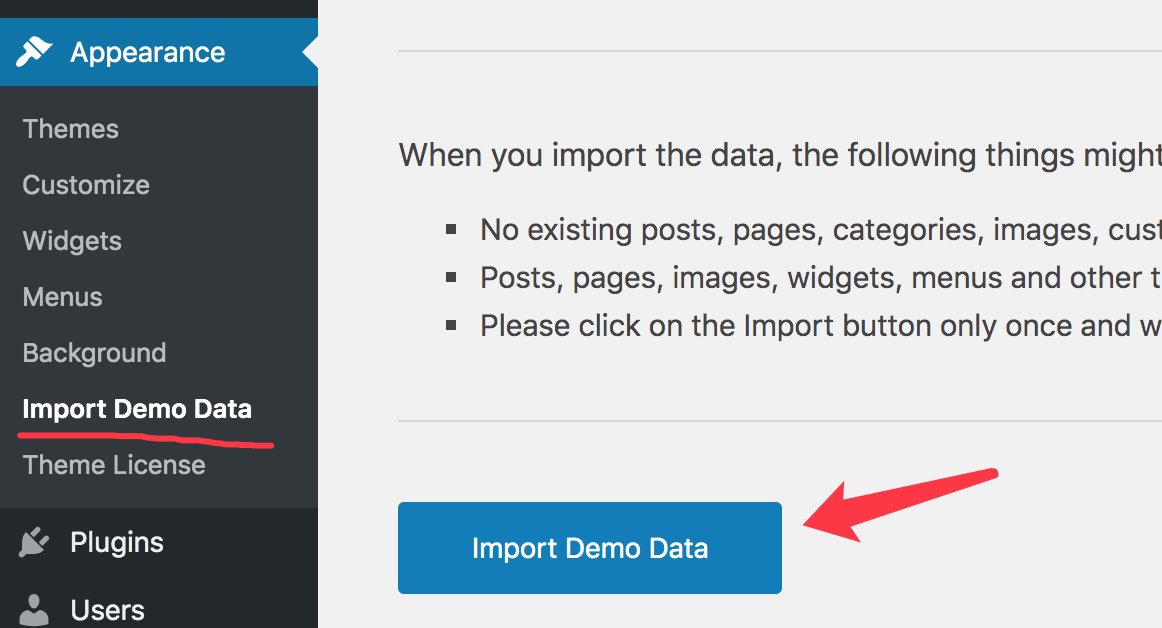The width and height of the screenshot is (1162, 628).
Task: Click the Plugins plug icon
Action: coord(34,543)
